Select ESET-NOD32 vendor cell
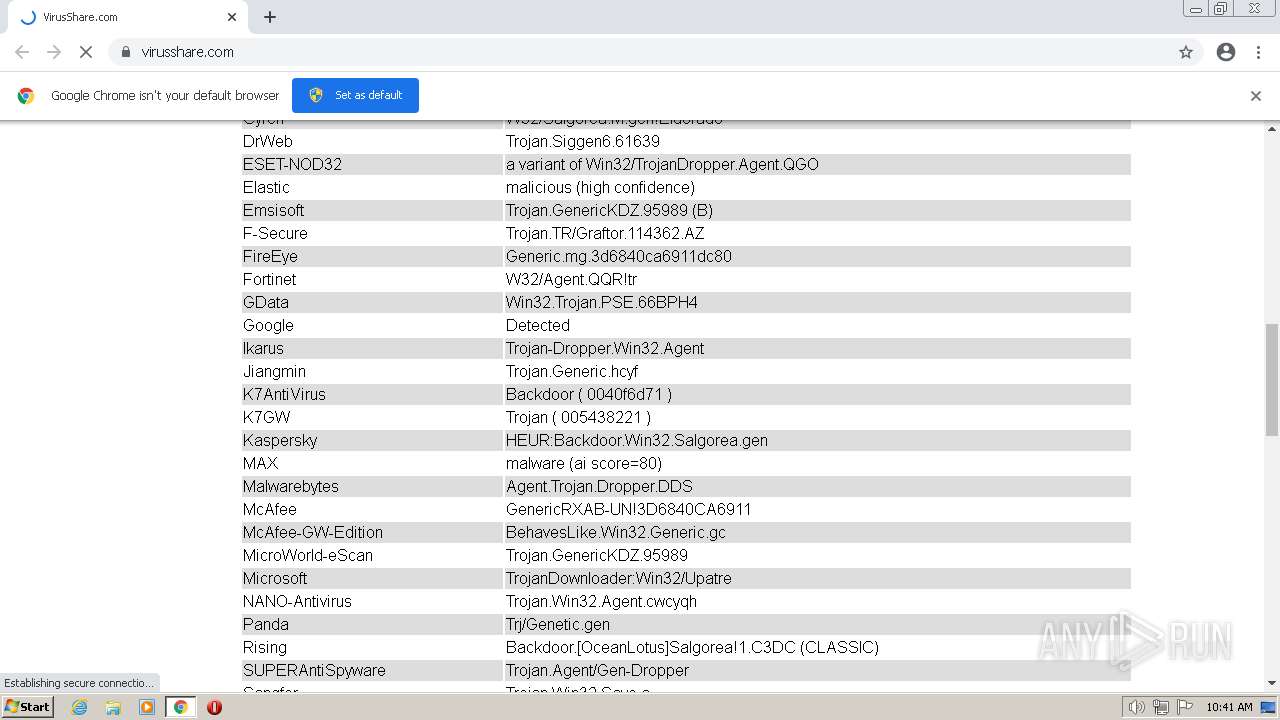This screenshot has height=720, width=1280. click(x=371, y=164)
